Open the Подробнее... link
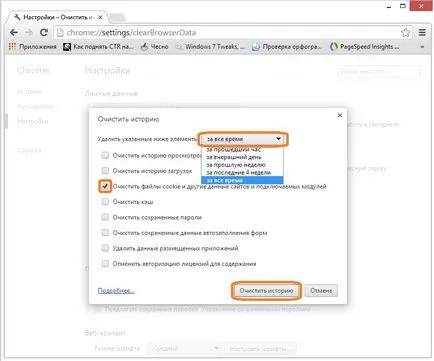 coord(116,291)
